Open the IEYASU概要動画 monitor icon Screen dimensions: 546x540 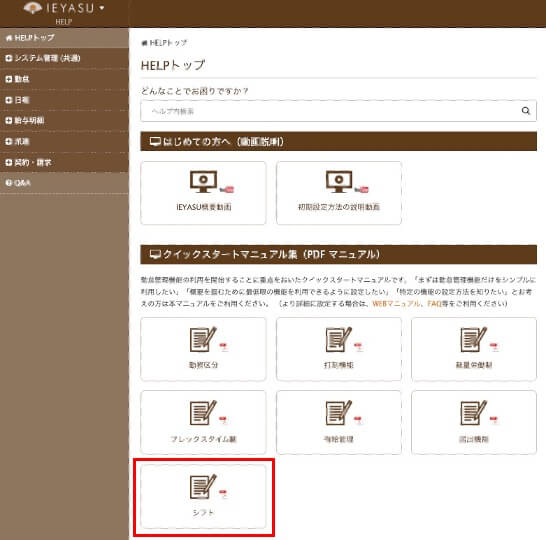(x=203, y=181)
